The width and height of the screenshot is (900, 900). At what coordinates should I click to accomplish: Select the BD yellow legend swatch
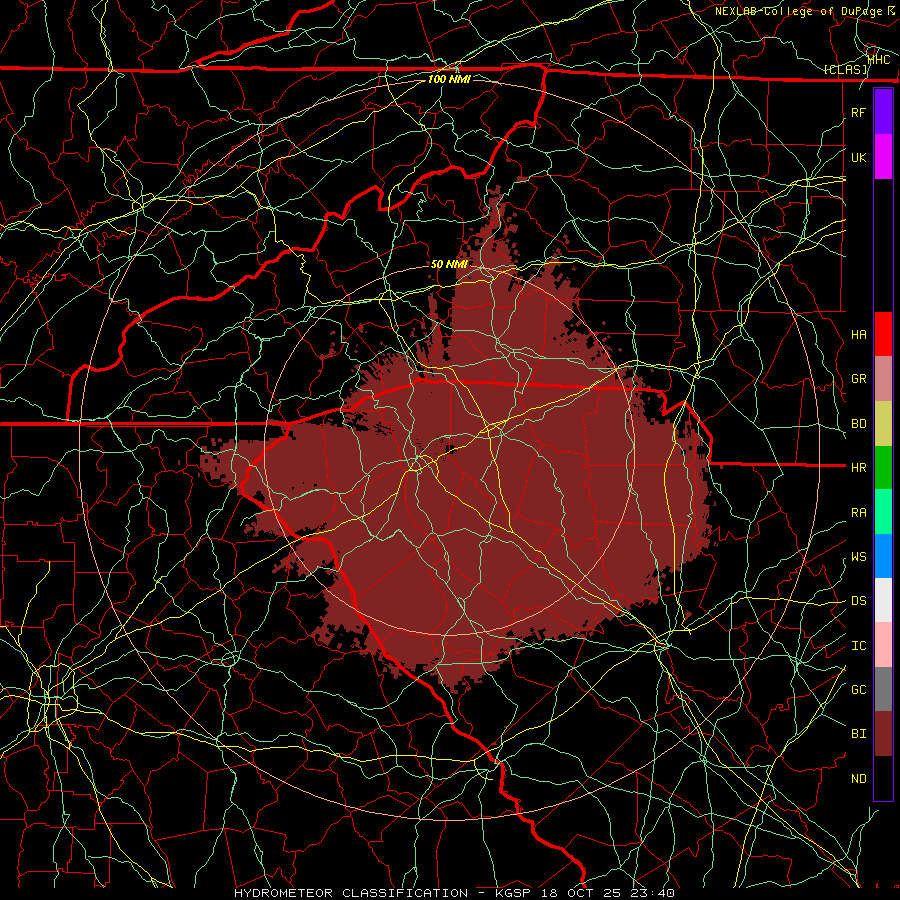pos(883,424)
